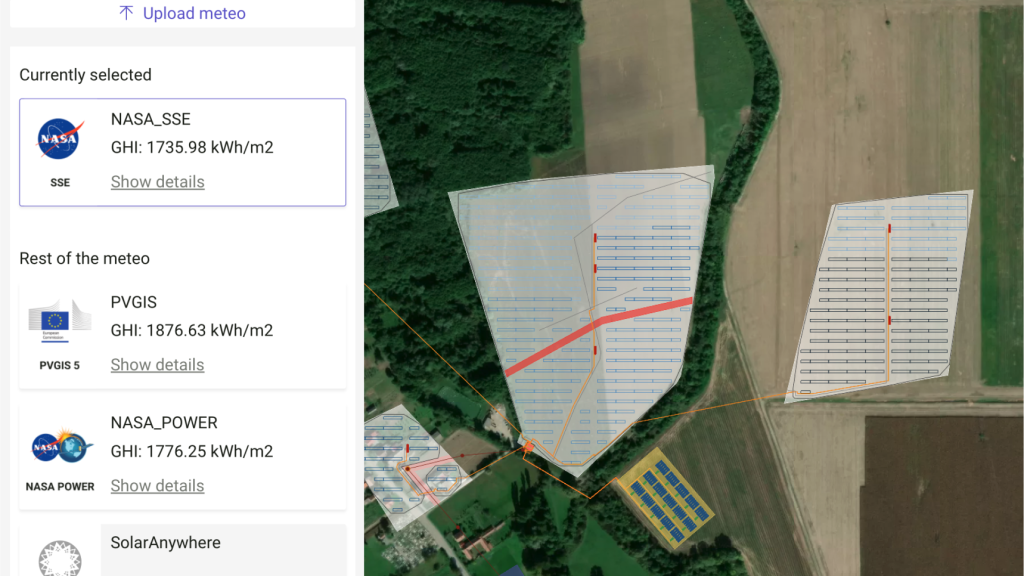Click the Upload meteo link
The width and height of the screenshot is (1024, 576).
tap(182, 13)
